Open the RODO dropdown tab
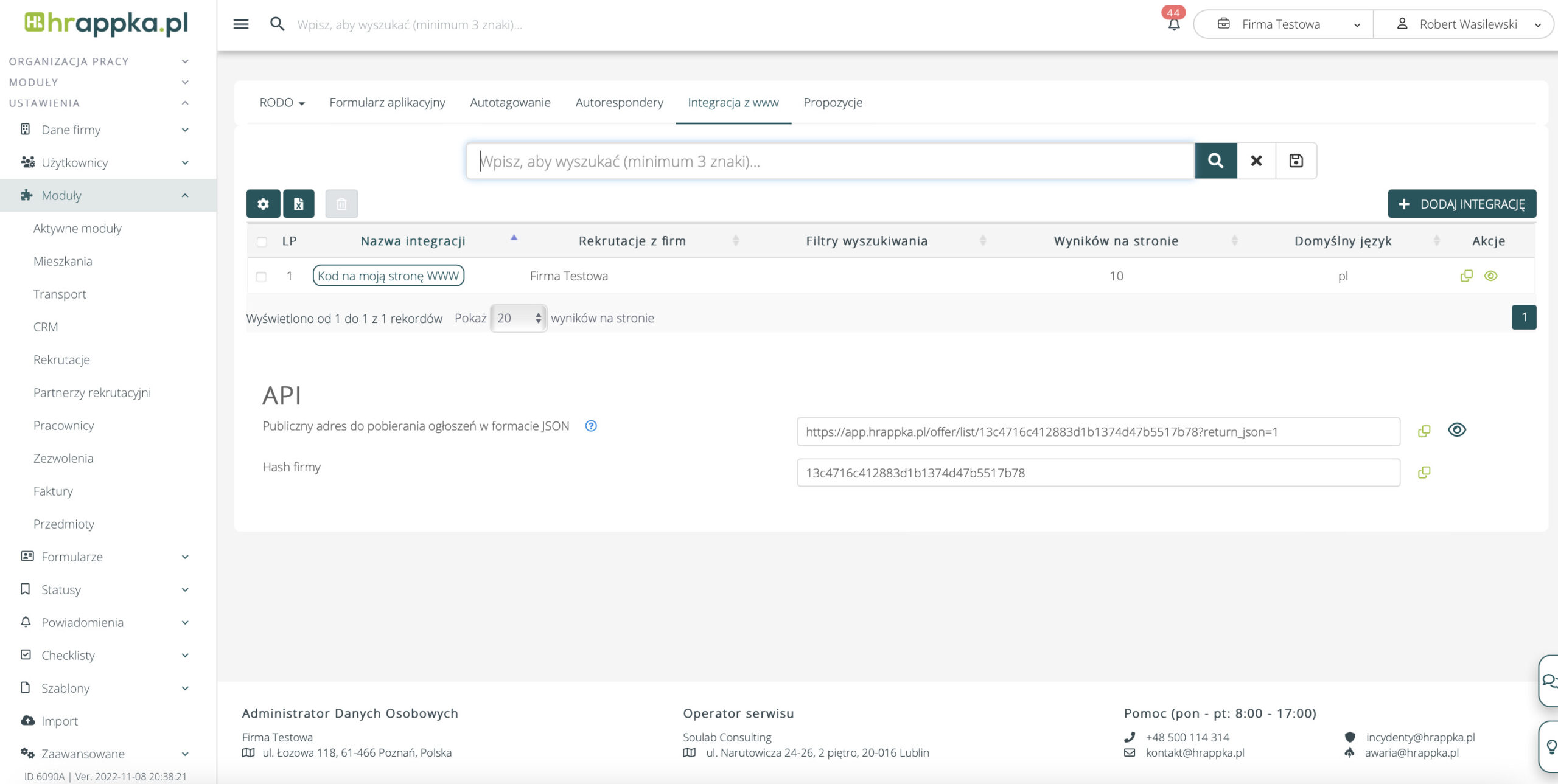This screenshot has width=1558, height=784. [x=282, y=103]
